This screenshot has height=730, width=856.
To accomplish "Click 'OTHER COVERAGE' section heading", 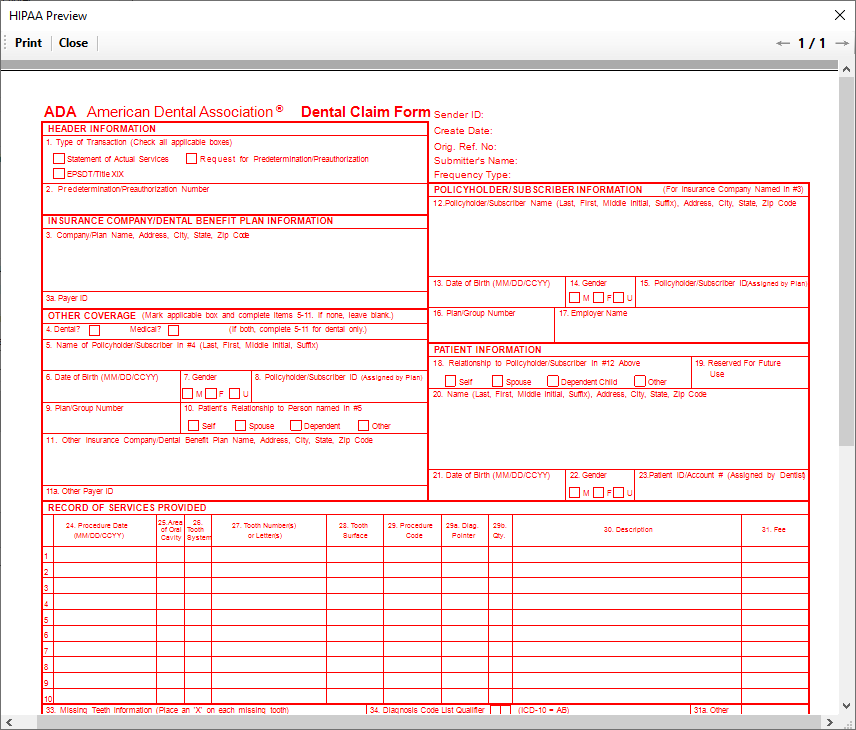I will (92, 316).
